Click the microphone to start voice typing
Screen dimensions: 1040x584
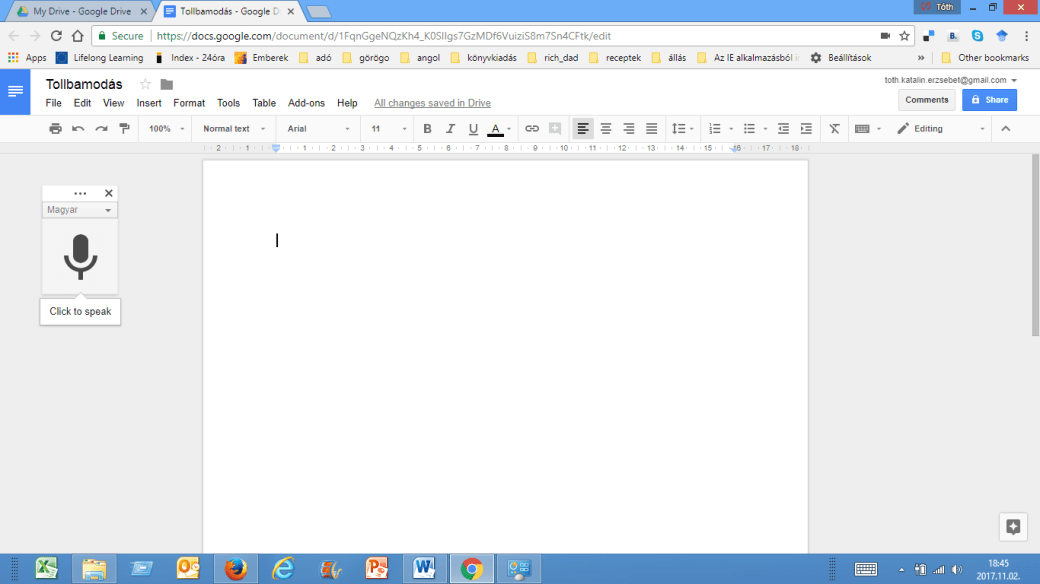pyautogui.click(x=80, y=257)
